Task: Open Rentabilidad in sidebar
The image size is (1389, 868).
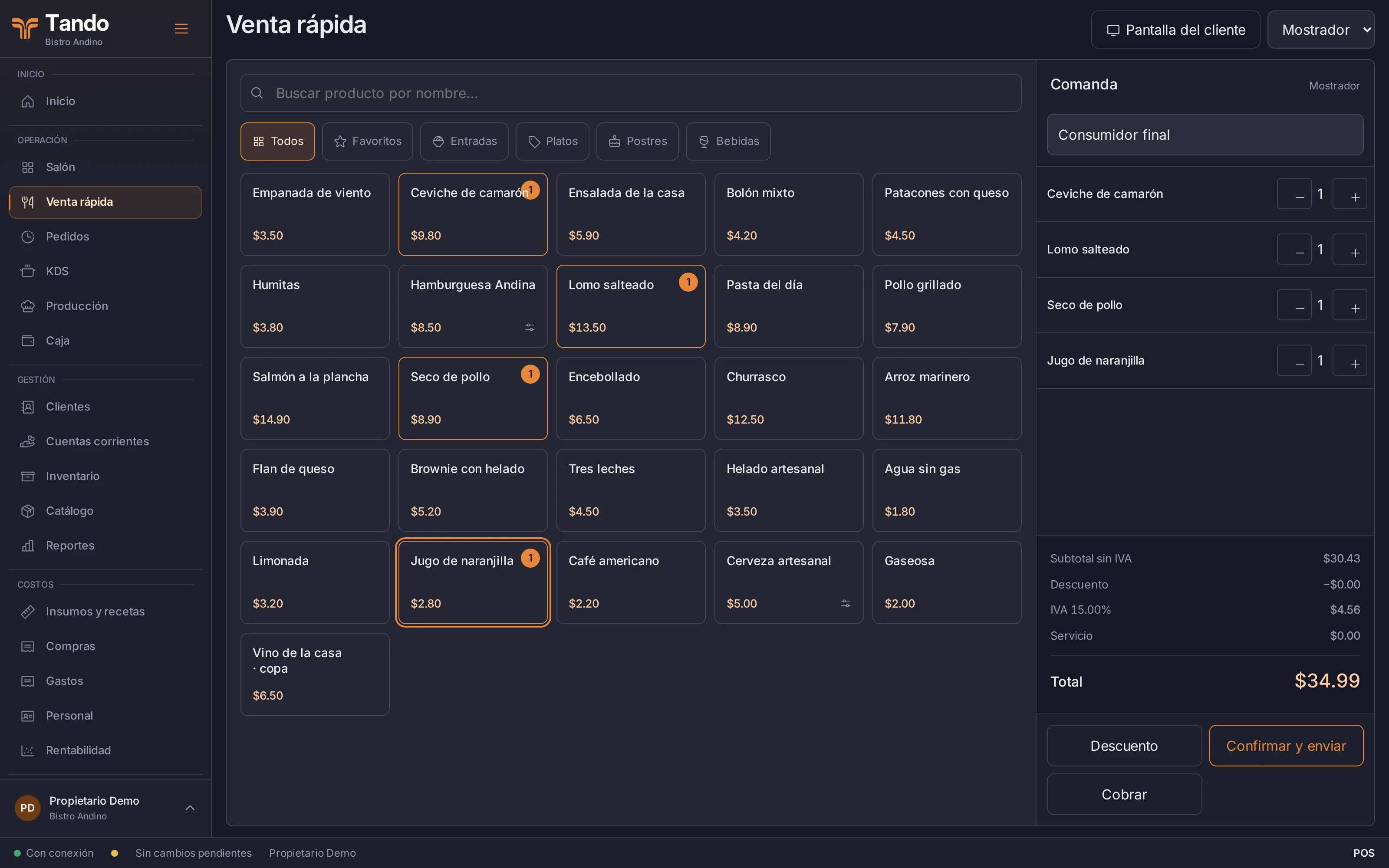Action: click(105, 750)
